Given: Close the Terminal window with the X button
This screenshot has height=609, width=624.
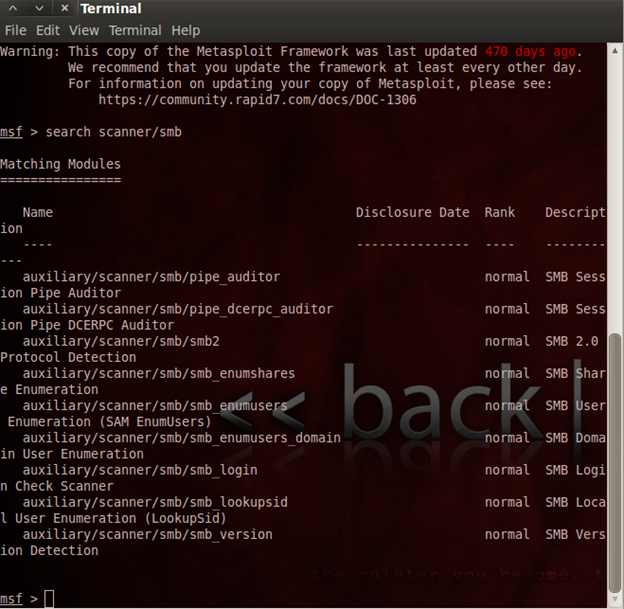Looking at the screenshot, I should pos(63,9).
